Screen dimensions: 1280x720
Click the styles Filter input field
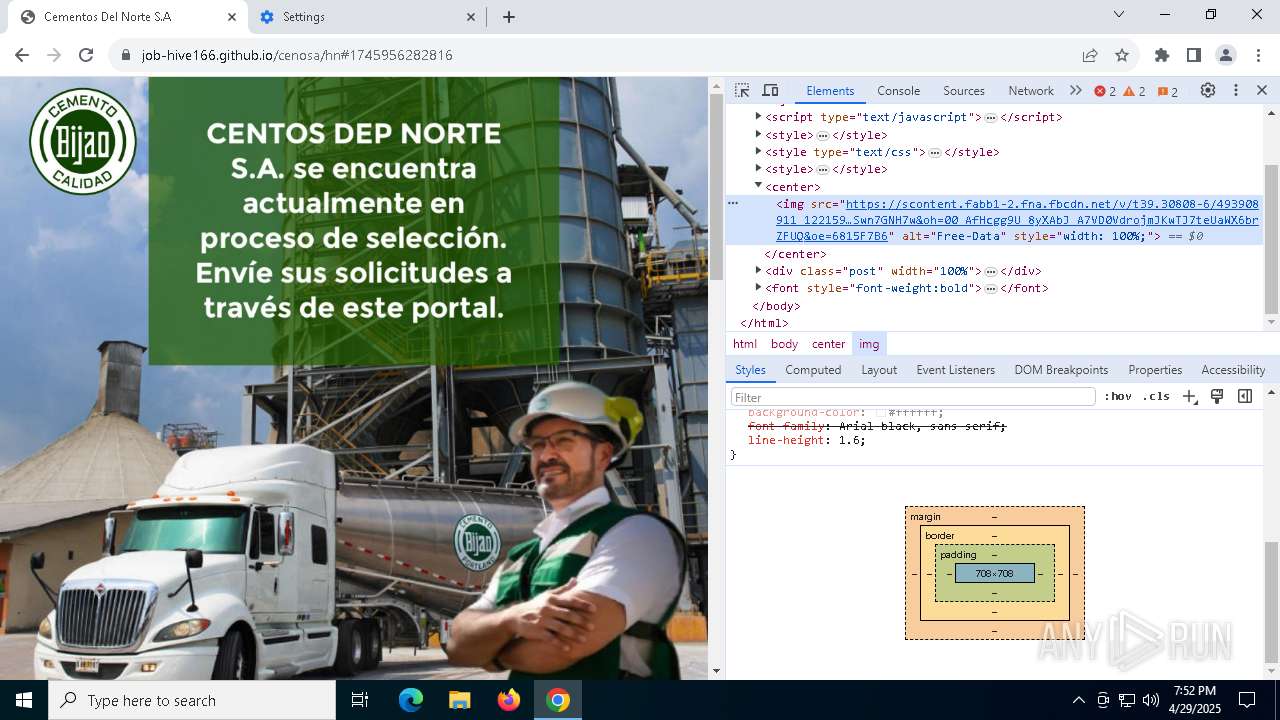913,397
